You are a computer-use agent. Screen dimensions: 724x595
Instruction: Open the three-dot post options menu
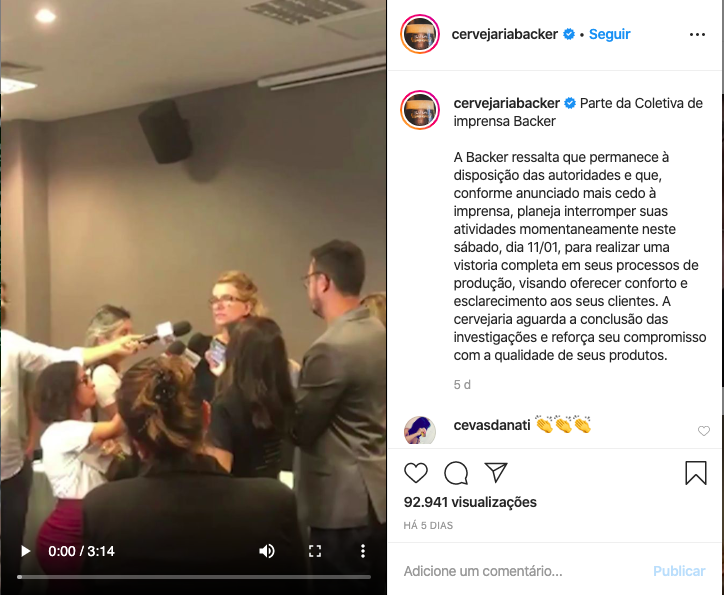coord(697,35)
